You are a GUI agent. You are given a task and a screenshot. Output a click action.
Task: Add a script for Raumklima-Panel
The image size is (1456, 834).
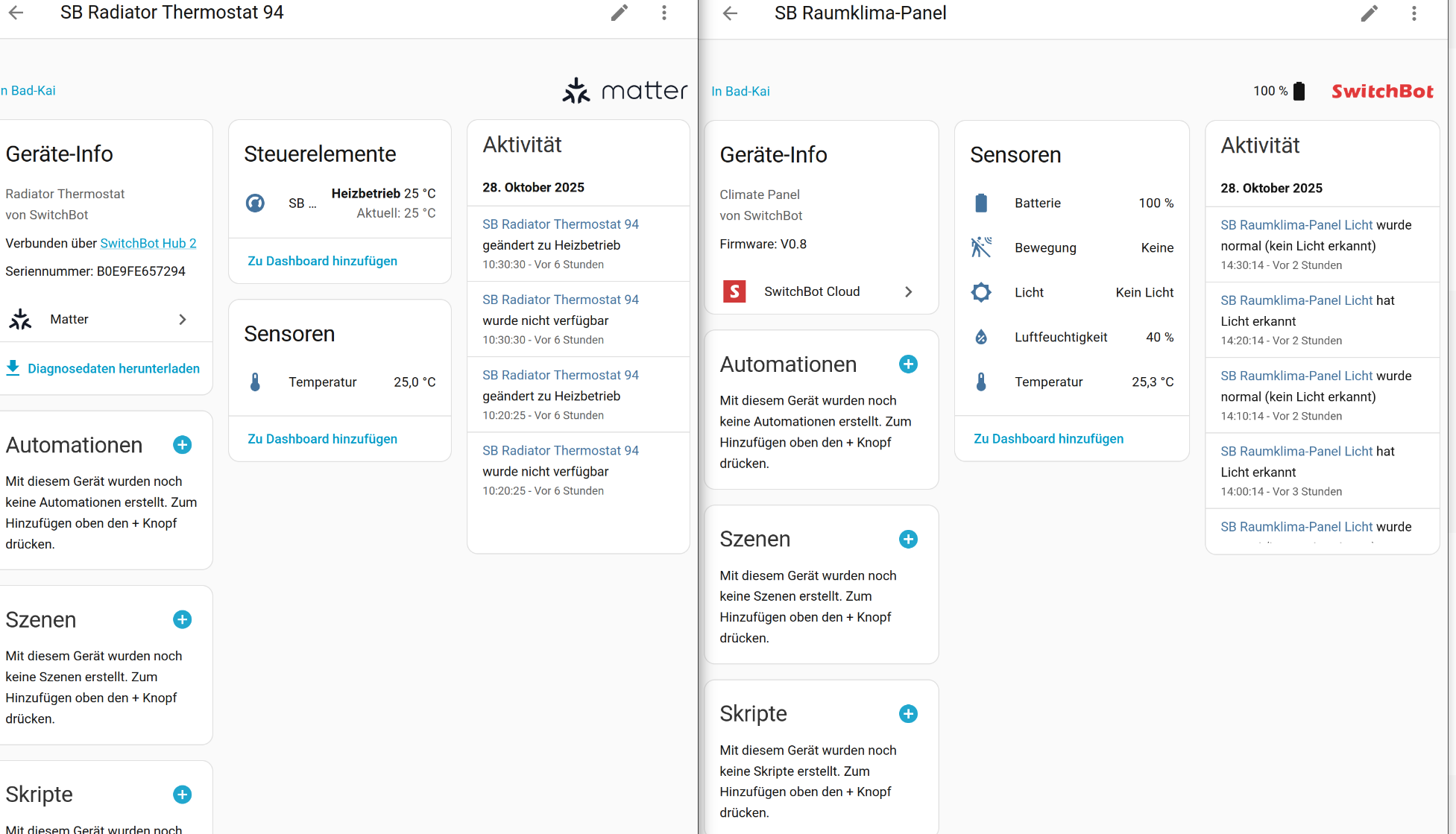(x=908, y=714)
